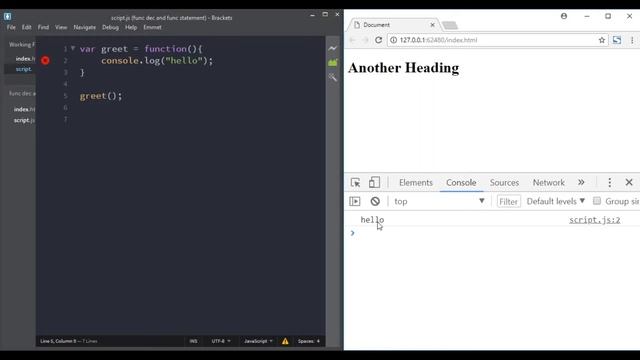
Task: Open the JavaScript language mode dropdown
Action: (258, 341)
